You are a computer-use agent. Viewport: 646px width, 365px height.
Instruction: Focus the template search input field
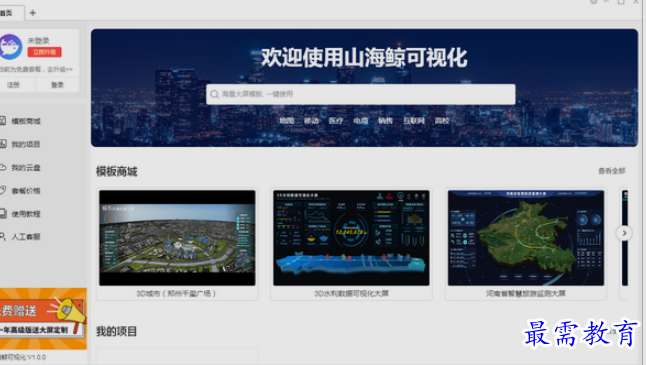point(360,94)
